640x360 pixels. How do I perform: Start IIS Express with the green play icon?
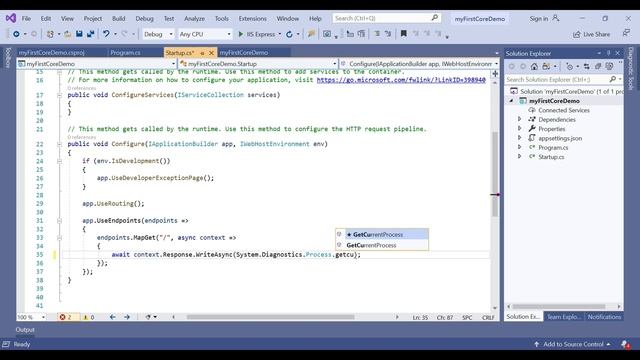pyautogui.click(x=241, y=34)
